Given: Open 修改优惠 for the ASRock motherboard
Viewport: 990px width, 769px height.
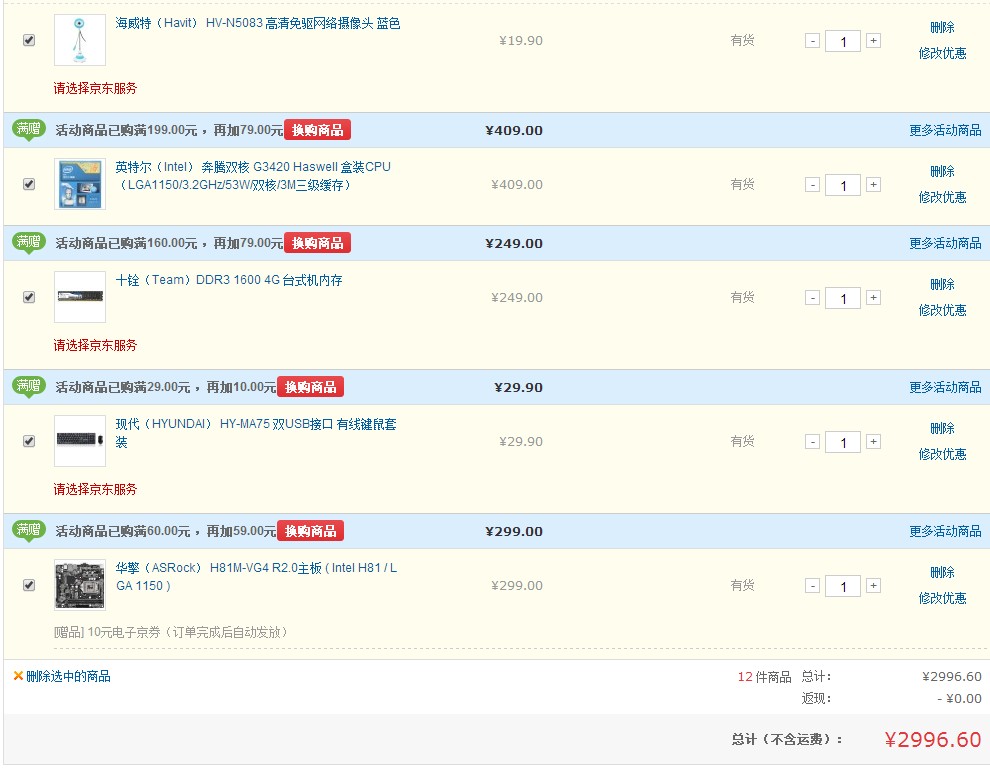Looking at the screenshot, I should pos(943,598).
